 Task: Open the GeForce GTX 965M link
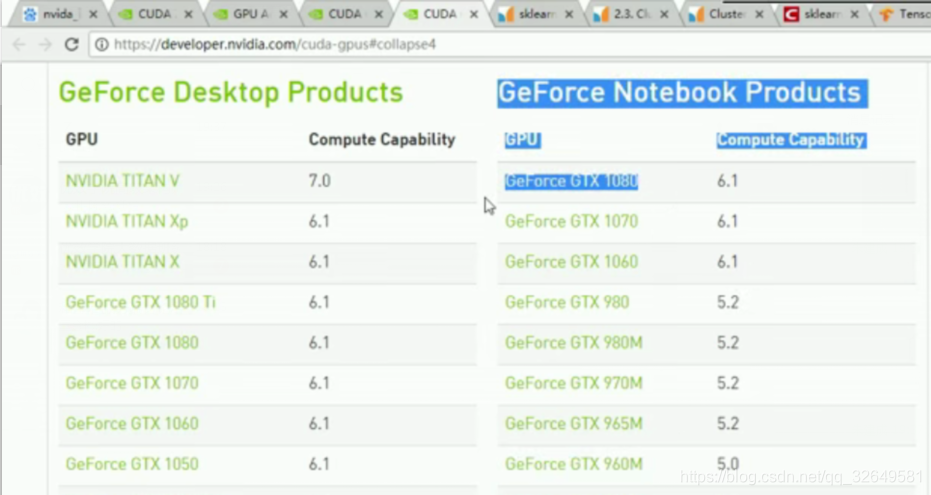point(574,423)
